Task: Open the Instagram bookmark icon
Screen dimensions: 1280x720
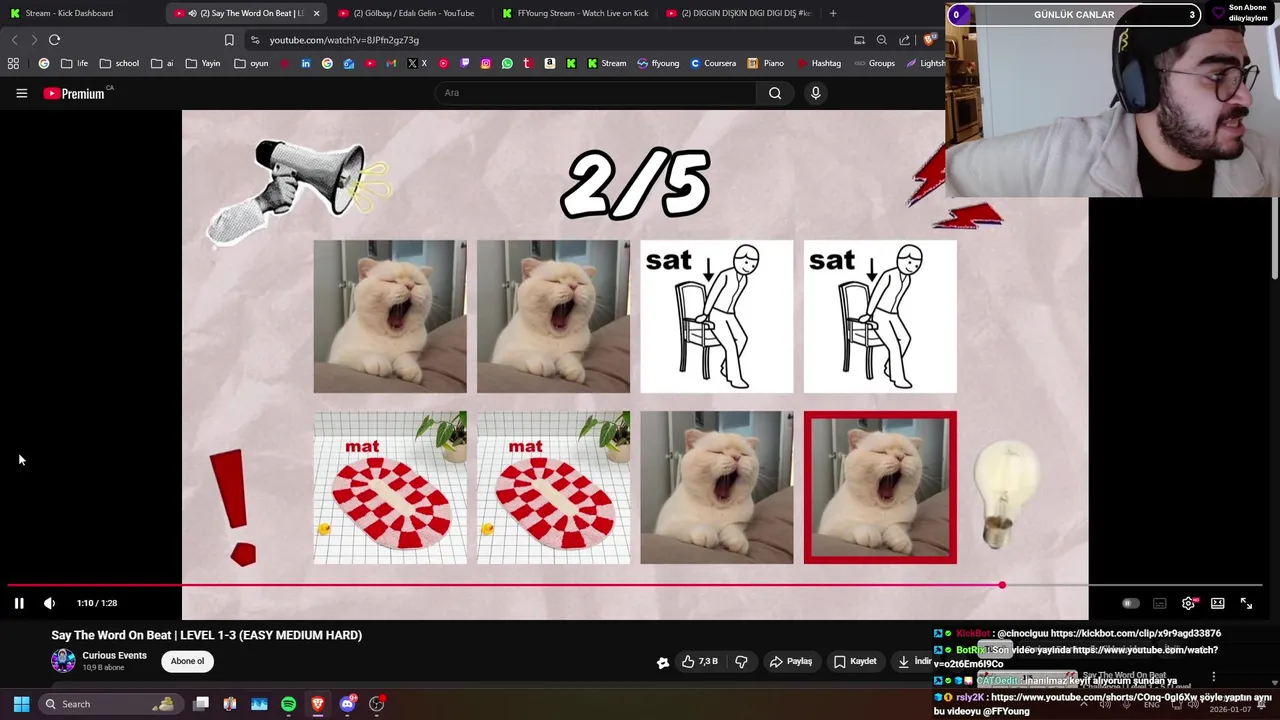Action: pyautogui.click(x=486, y=63)
